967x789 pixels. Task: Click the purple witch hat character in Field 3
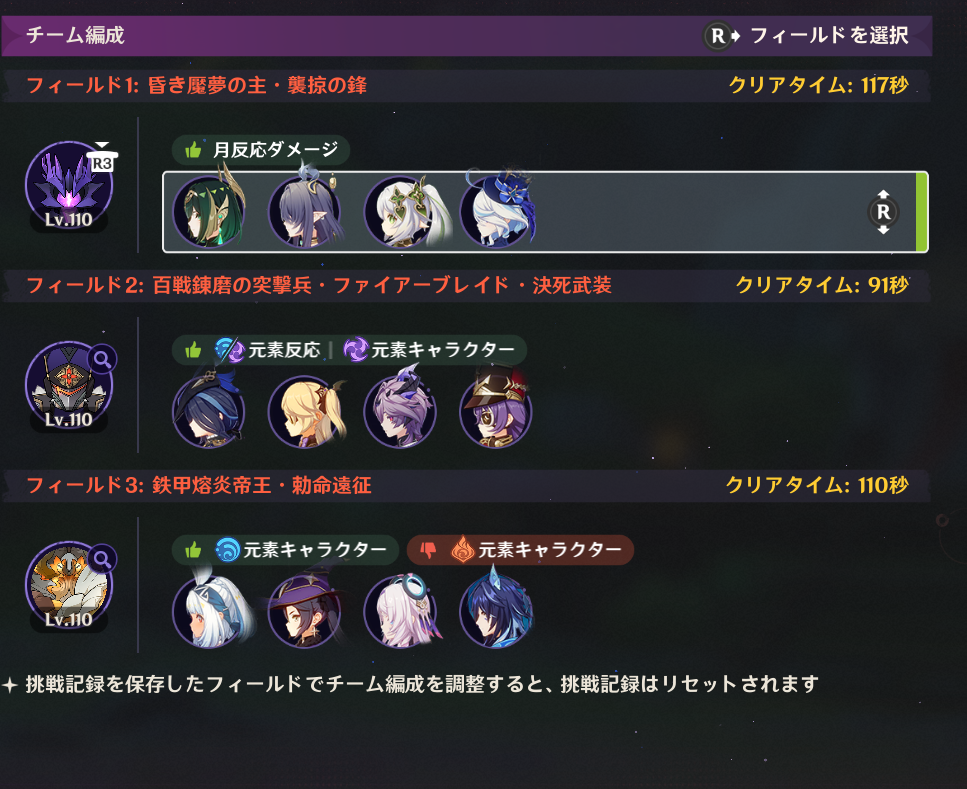[x=305, y=611]
